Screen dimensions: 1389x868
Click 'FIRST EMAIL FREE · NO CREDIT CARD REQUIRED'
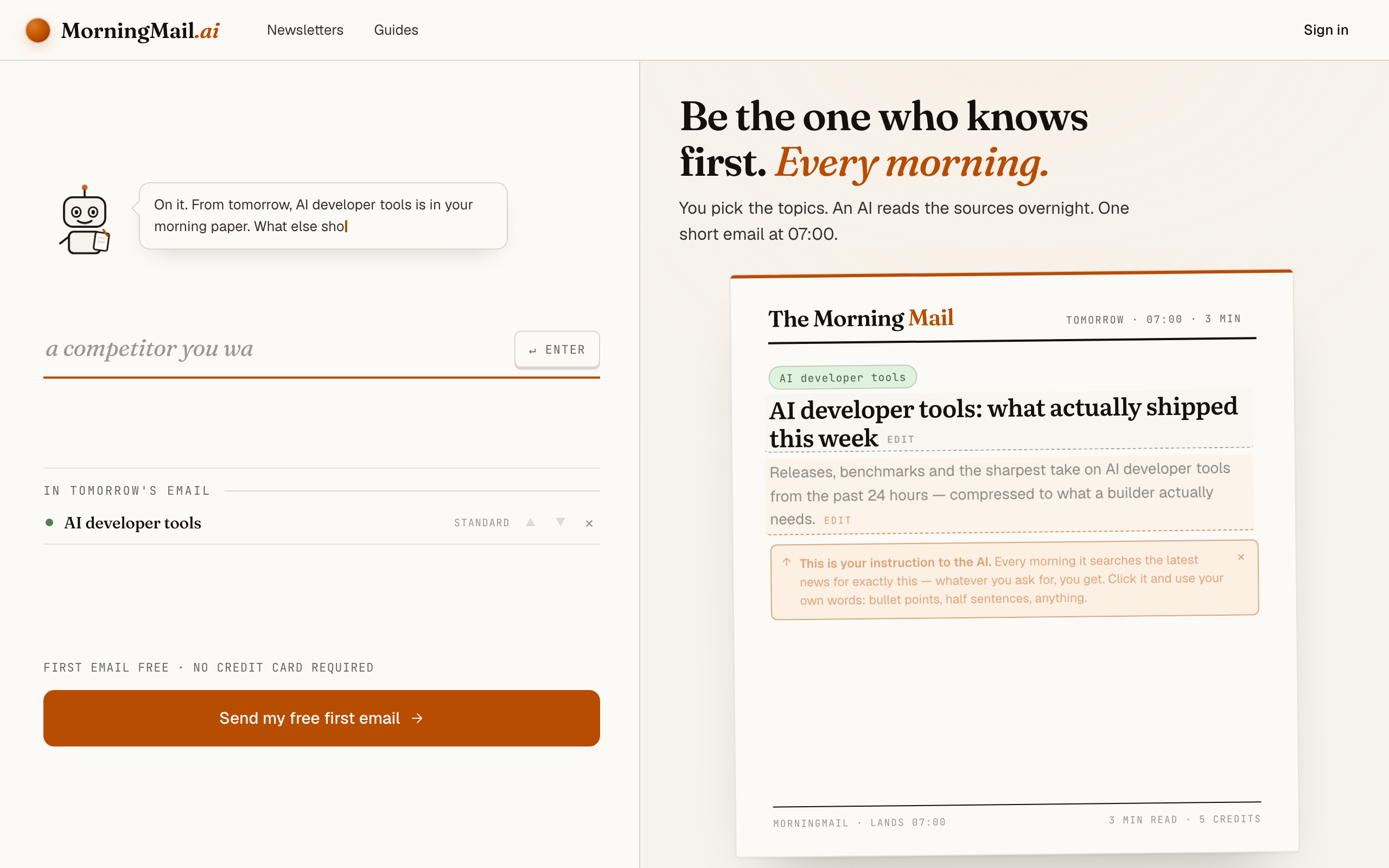pos(209,668)
